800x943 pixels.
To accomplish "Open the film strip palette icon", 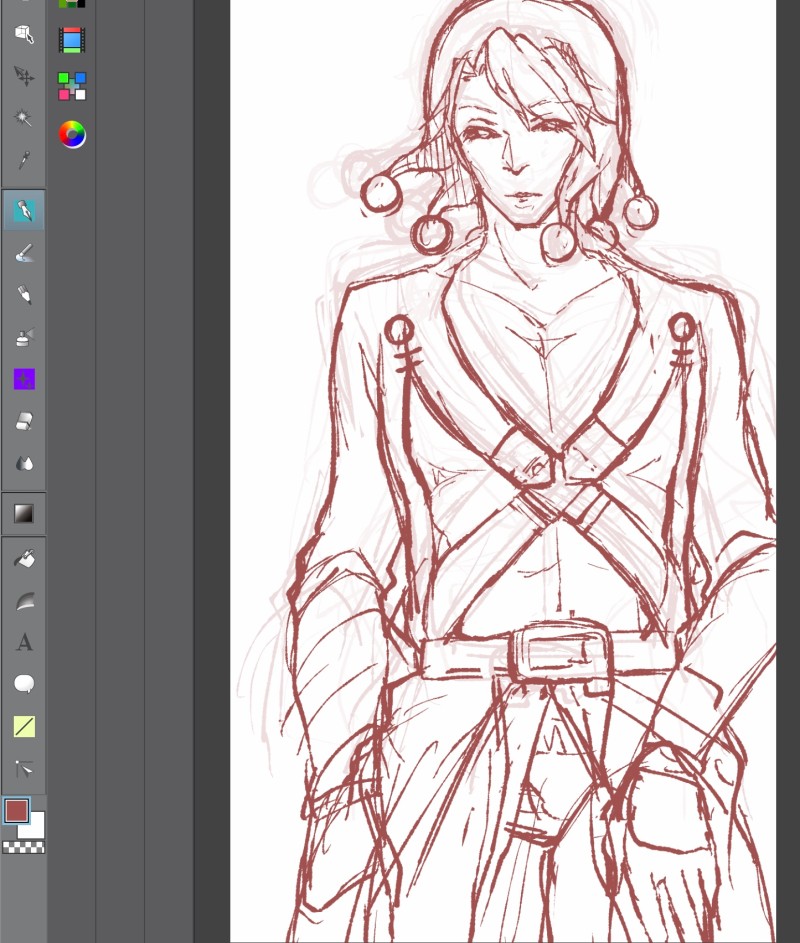I will (72, 40).
